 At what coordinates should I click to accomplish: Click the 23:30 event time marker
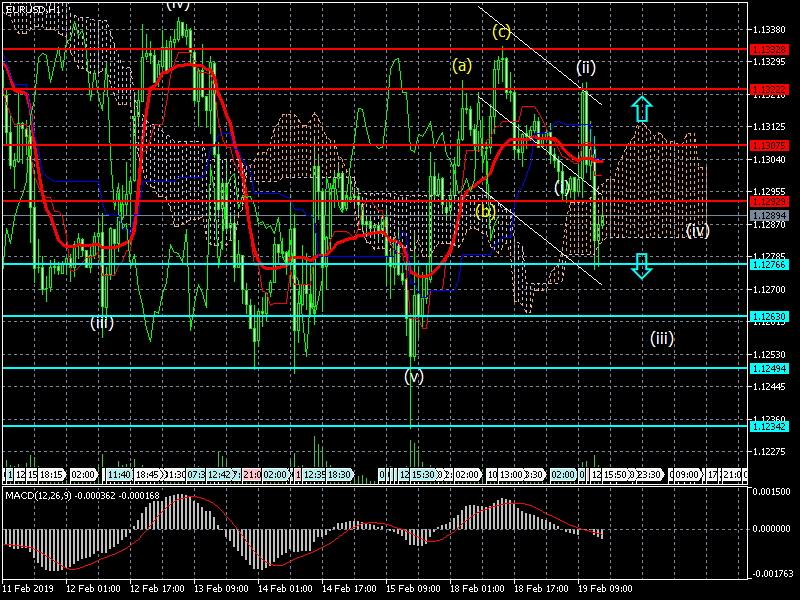[x=648, y=474]
